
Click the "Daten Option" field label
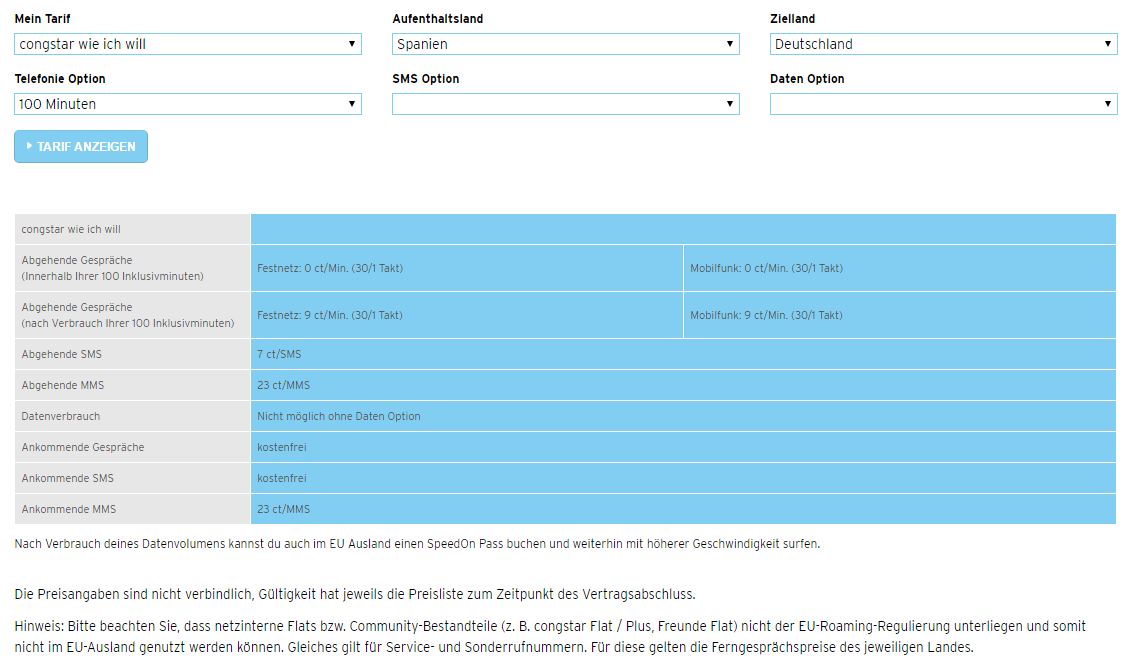[807, 79]
